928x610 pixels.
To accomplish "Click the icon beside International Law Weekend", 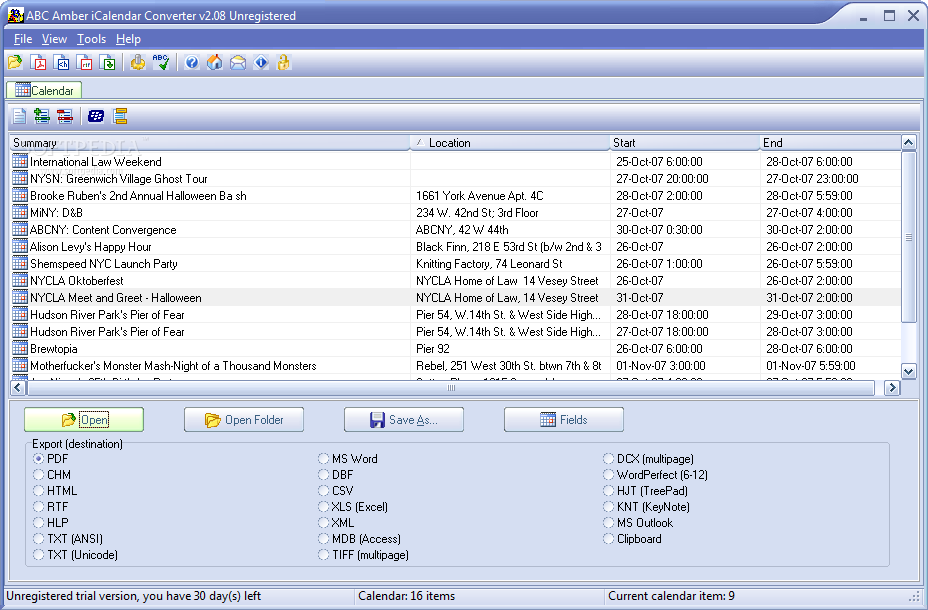I will point(20,162).
